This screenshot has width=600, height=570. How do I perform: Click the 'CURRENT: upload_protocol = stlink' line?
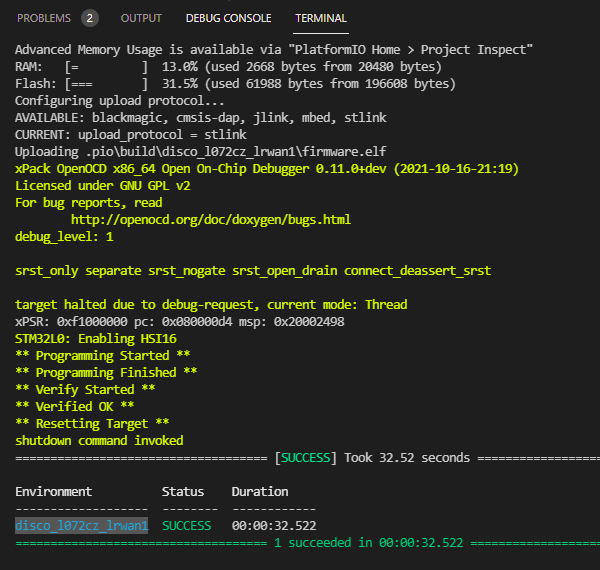(x=130, y=135)
